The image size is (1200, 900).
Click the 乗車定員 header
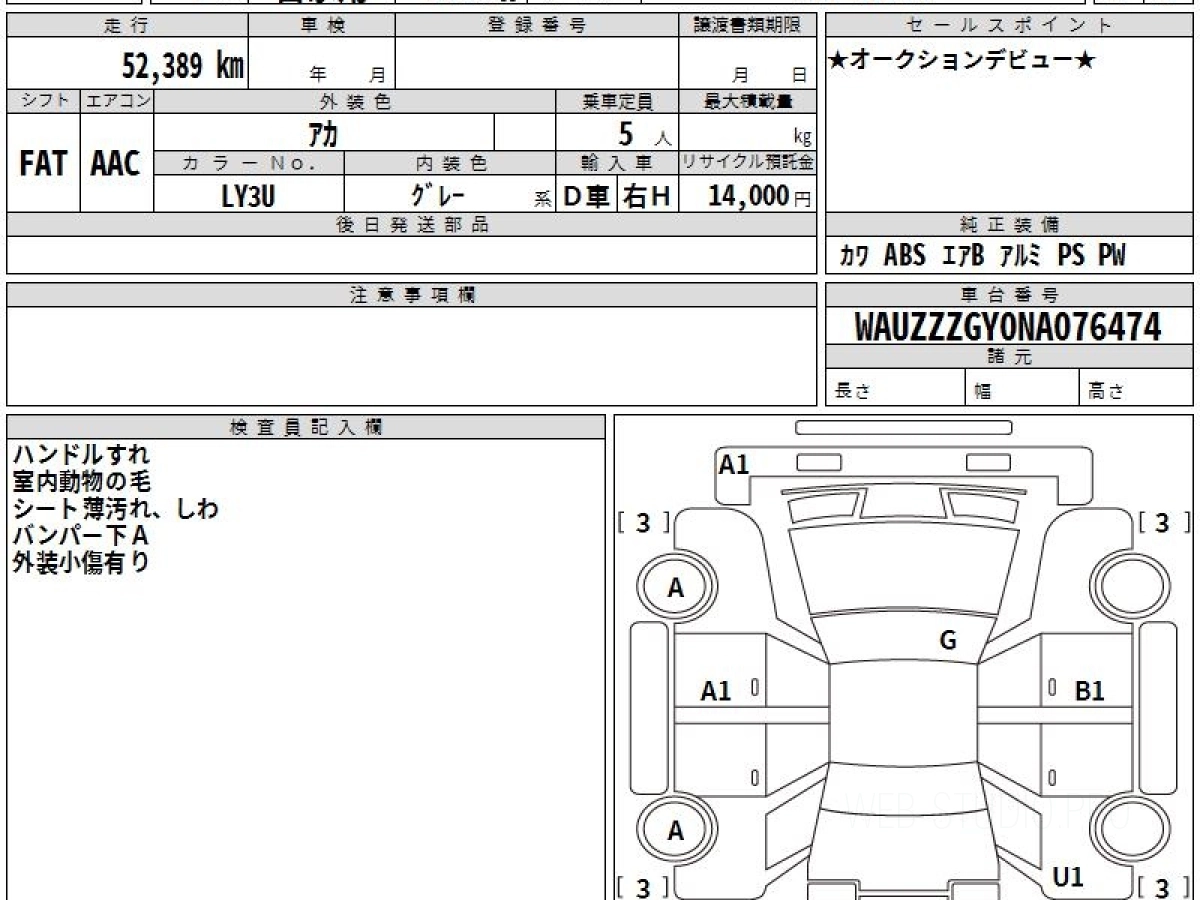[617, 101]
